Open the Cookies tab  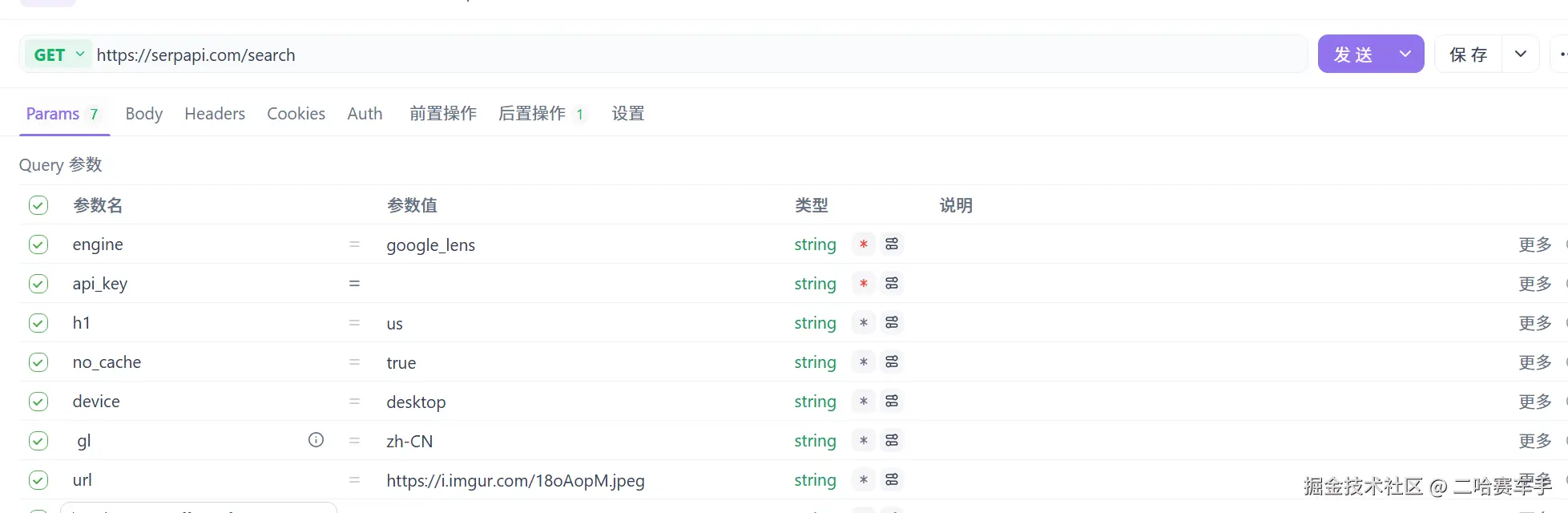296,114
